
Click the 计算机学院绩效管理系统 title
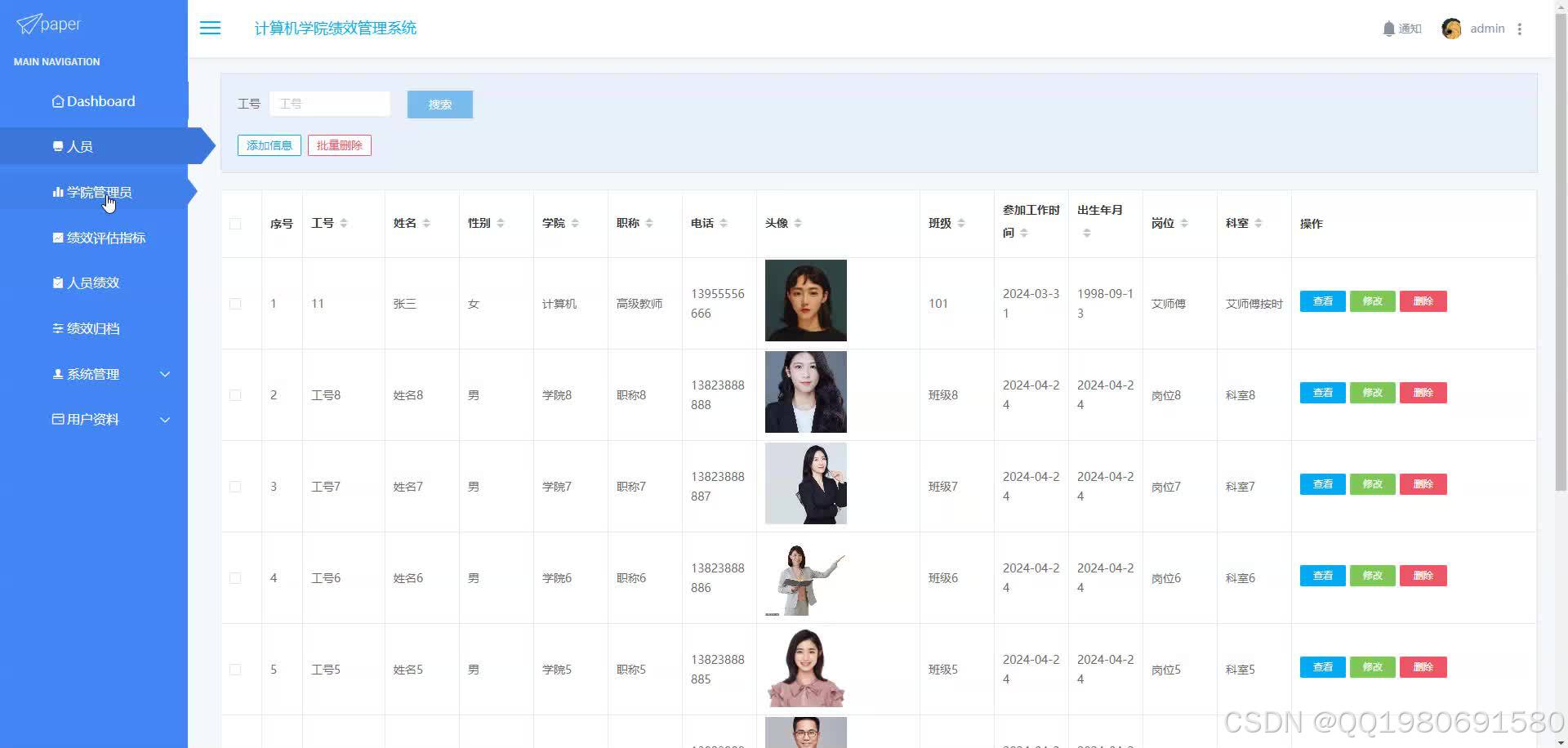(x=336, y=28)
